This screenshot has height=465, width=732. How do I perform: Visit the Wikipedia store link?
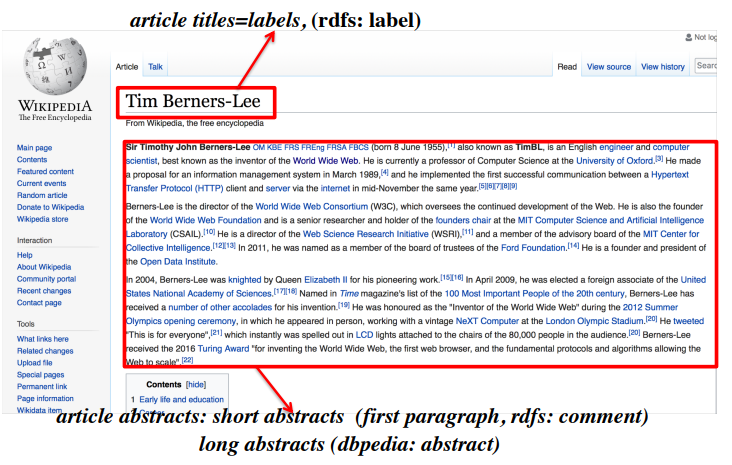(x=42, y=219)
